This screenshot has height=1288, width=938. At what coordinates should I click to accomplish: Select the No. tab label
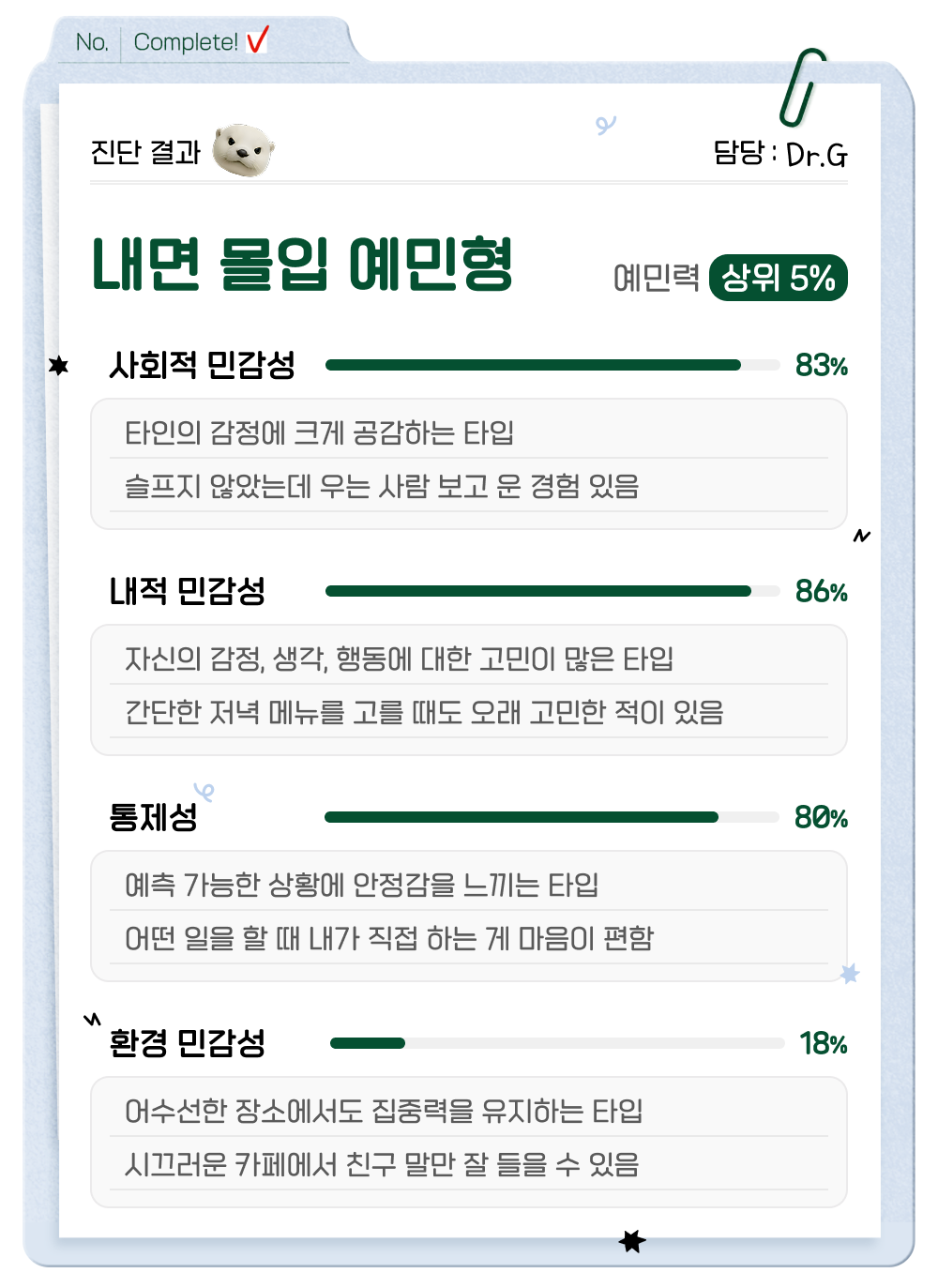coord(92,42)
